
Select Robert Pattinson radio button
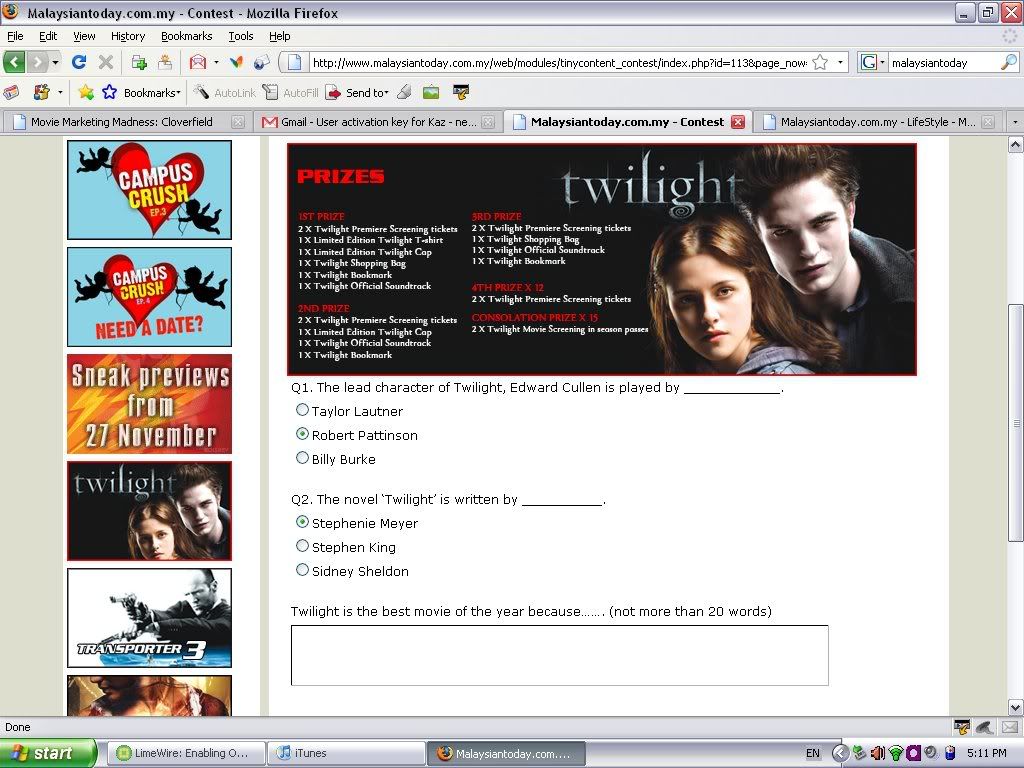[x=302, y=434]
